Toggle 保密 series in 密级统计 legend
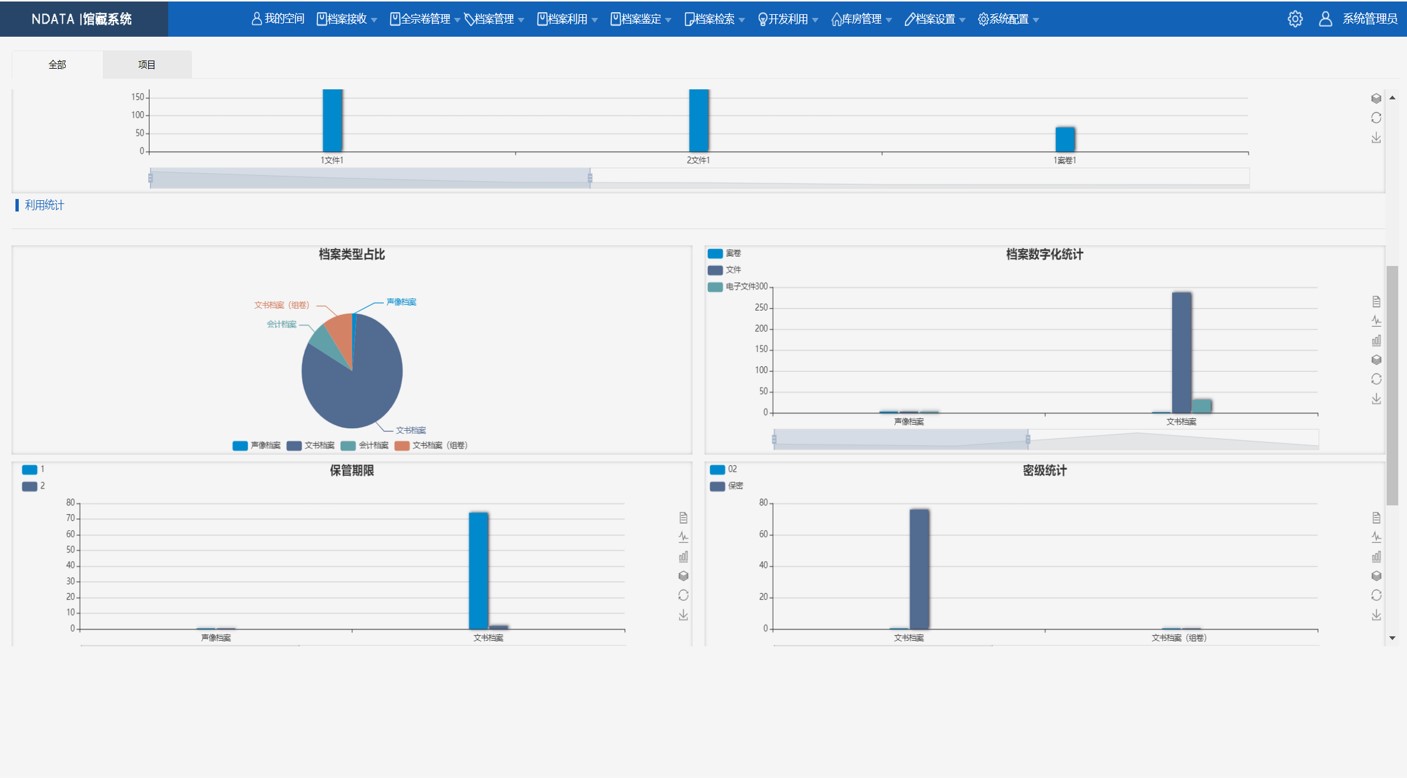The width and height of the screenshot is (1407, 778). point(727,486)
